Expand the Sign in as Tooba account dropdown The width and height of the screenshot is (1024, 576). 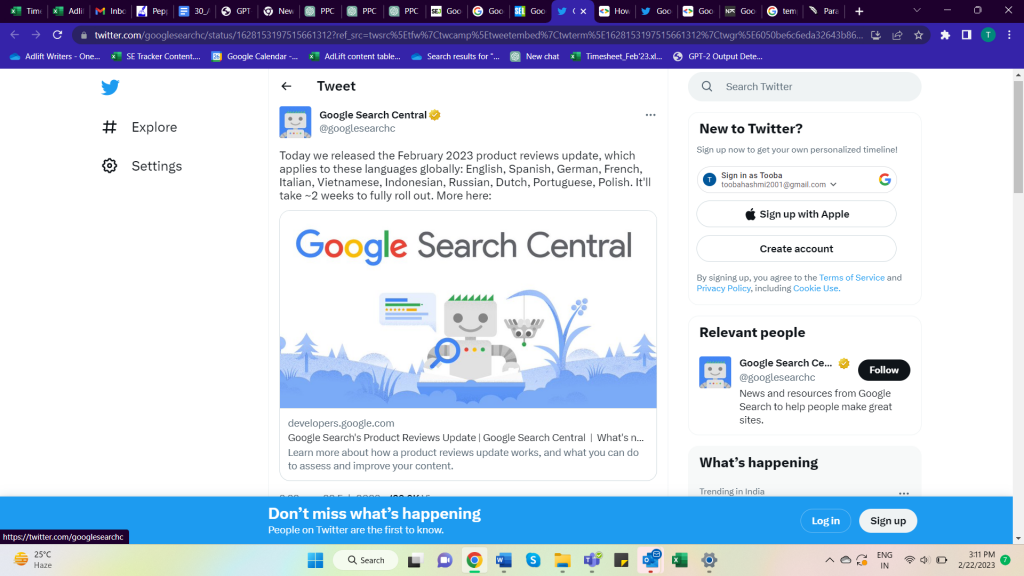[833, 185]
